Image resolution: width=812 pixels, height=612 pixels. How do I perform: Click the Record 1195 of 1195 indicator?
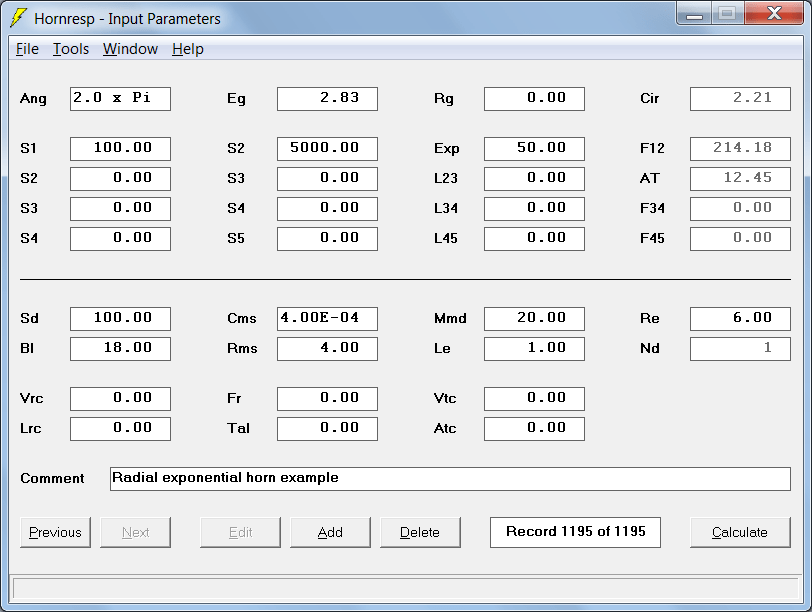coord(575,532)
